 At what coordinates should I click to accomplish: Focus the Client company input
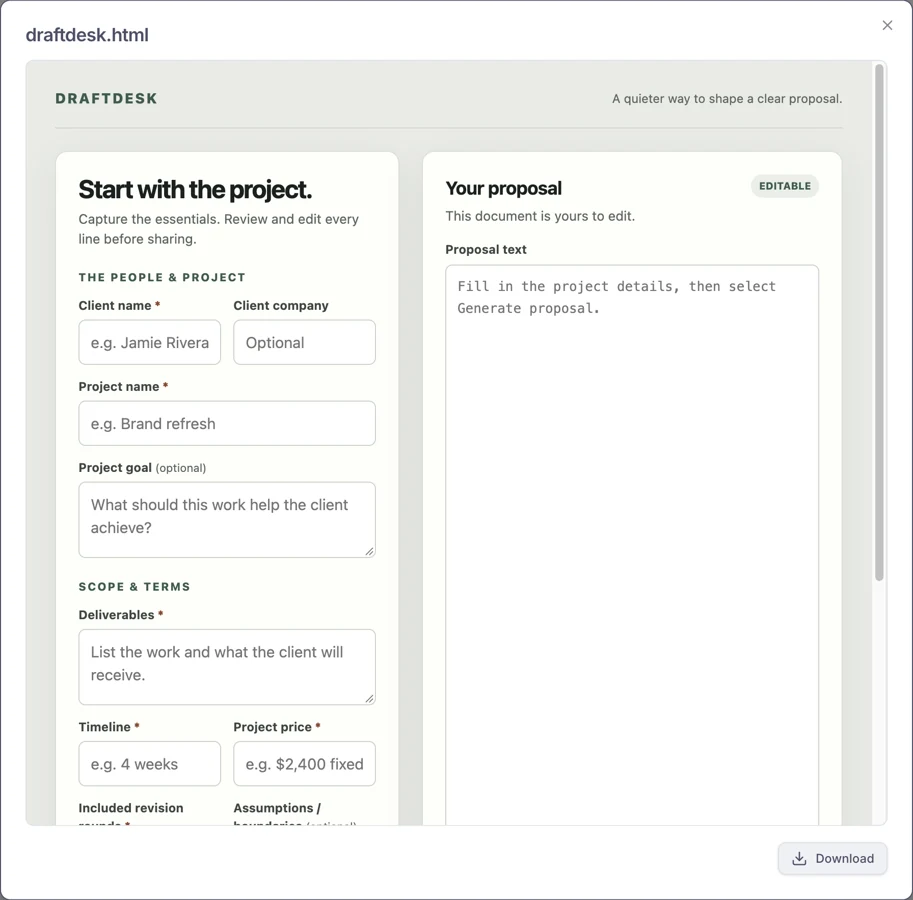pyautogui.click(x=305, y=342)
